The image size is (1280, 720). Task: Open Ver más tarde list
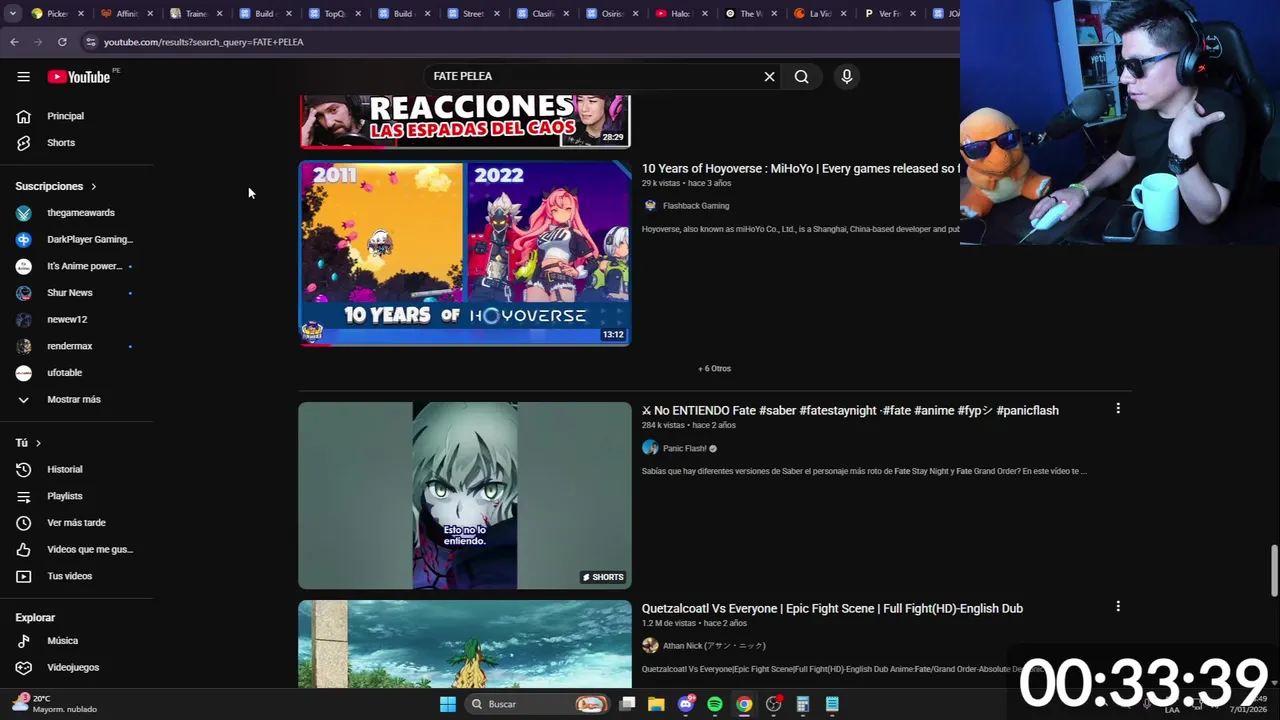76,523
